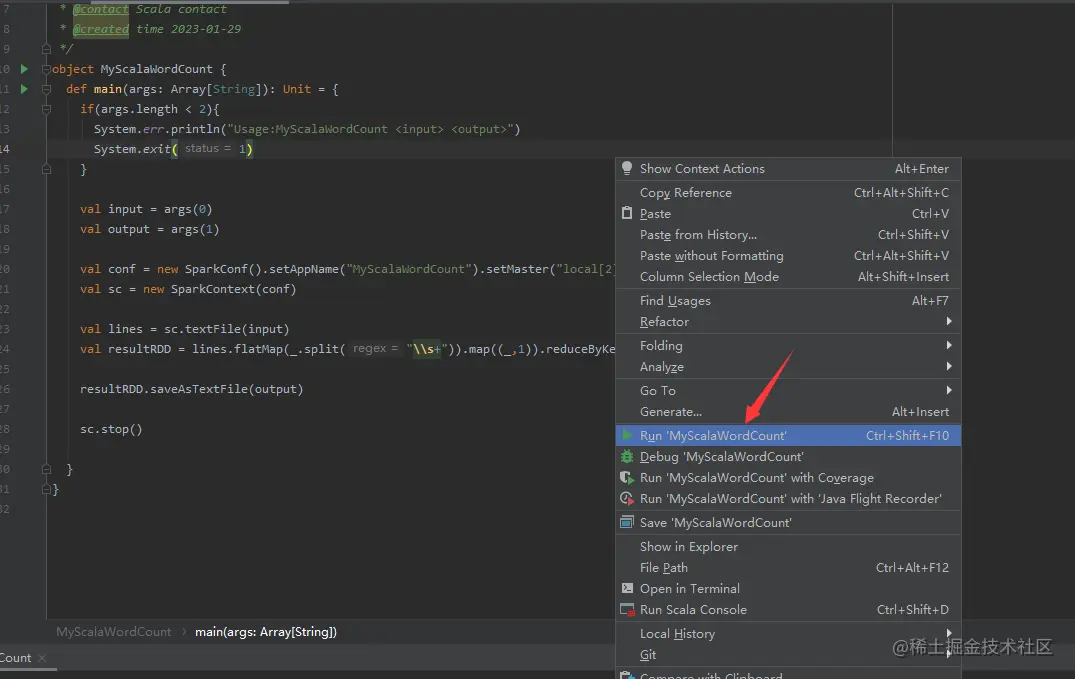Click on sc.textFile(input) code

226,329
